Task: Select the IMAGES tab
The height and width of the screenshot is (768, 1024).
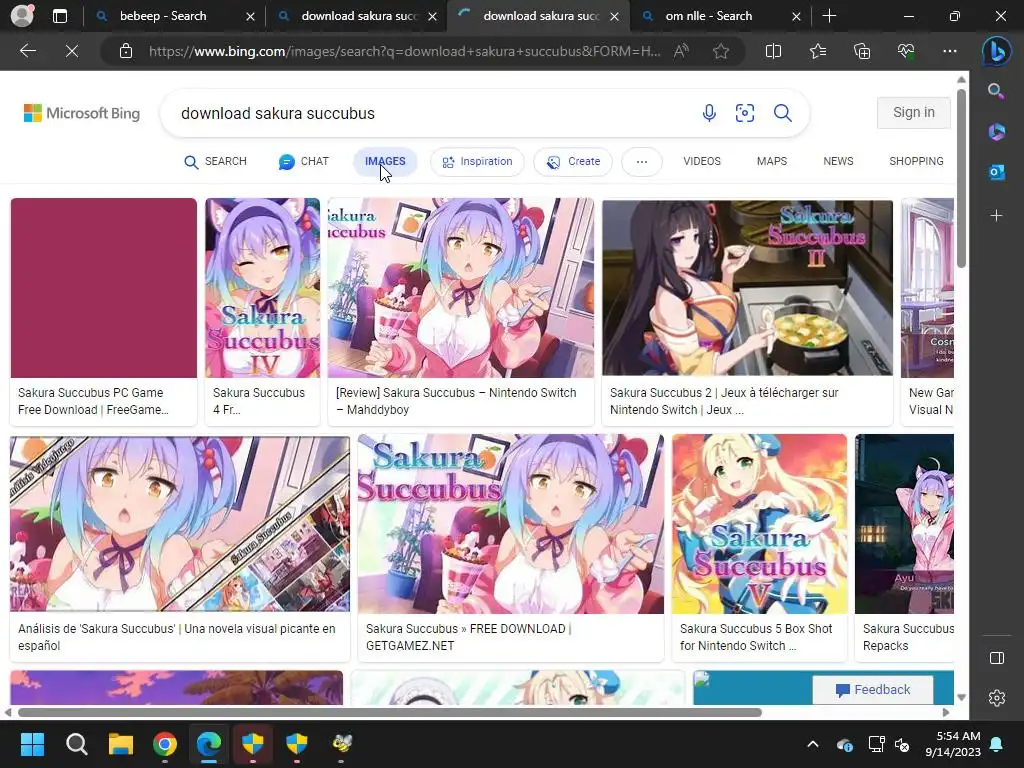Action: (x=385, y=161)
